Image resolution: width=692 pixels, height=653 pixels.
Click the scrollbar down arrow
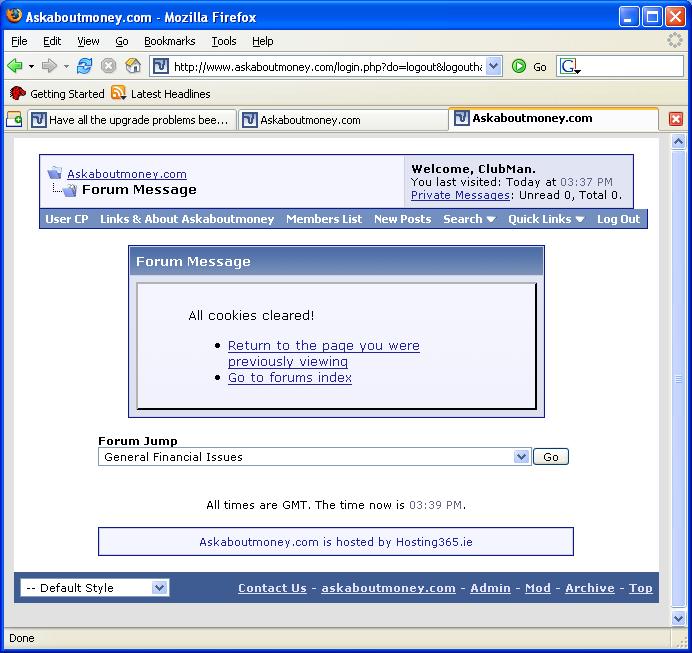(678, 618)
